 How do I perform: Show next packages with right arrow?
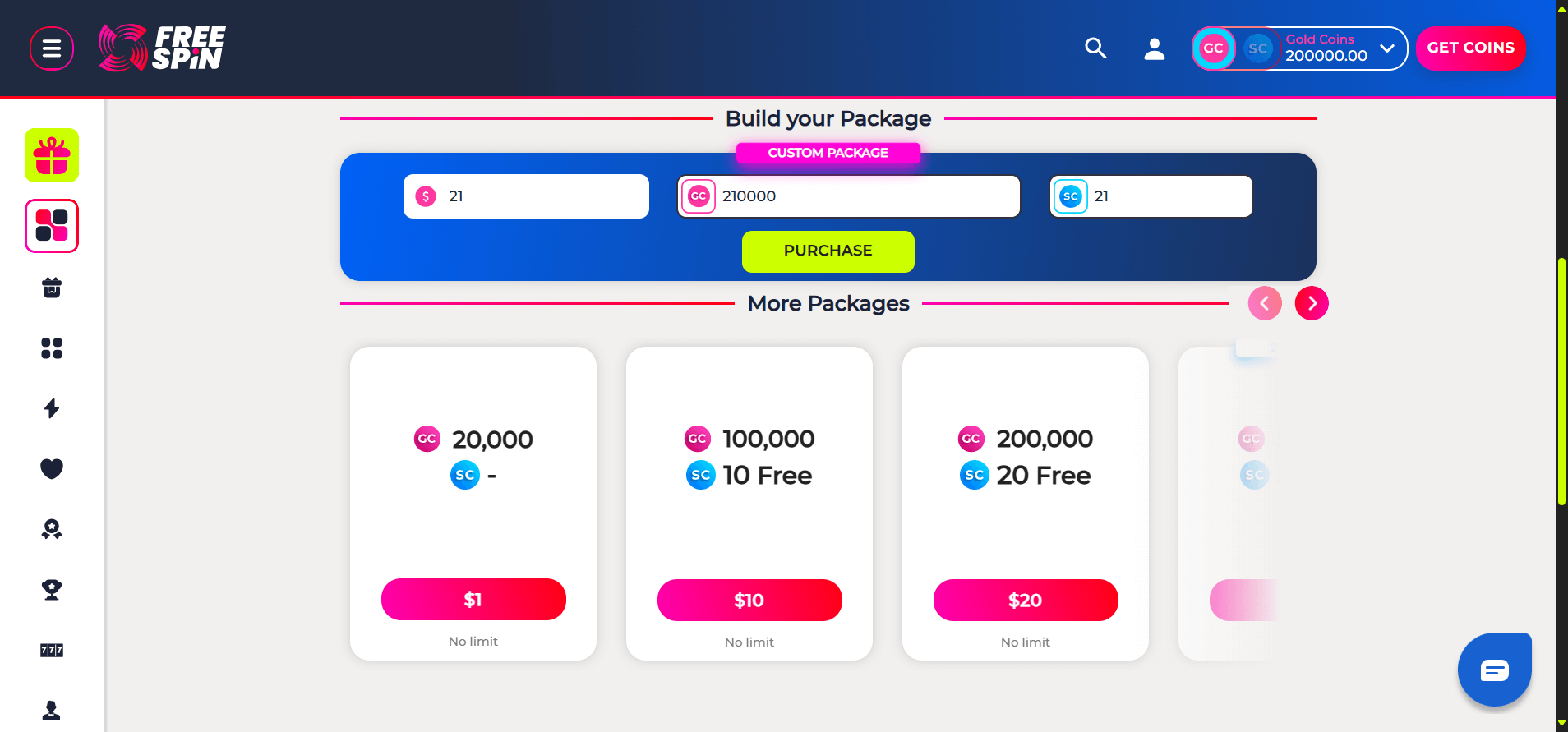1312,303
